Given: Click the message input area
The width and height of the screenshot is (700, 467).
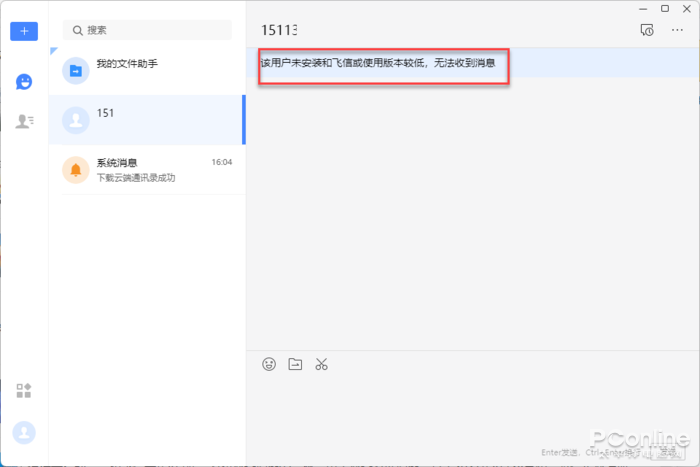Looking at the screenshot, I should 472,411.
